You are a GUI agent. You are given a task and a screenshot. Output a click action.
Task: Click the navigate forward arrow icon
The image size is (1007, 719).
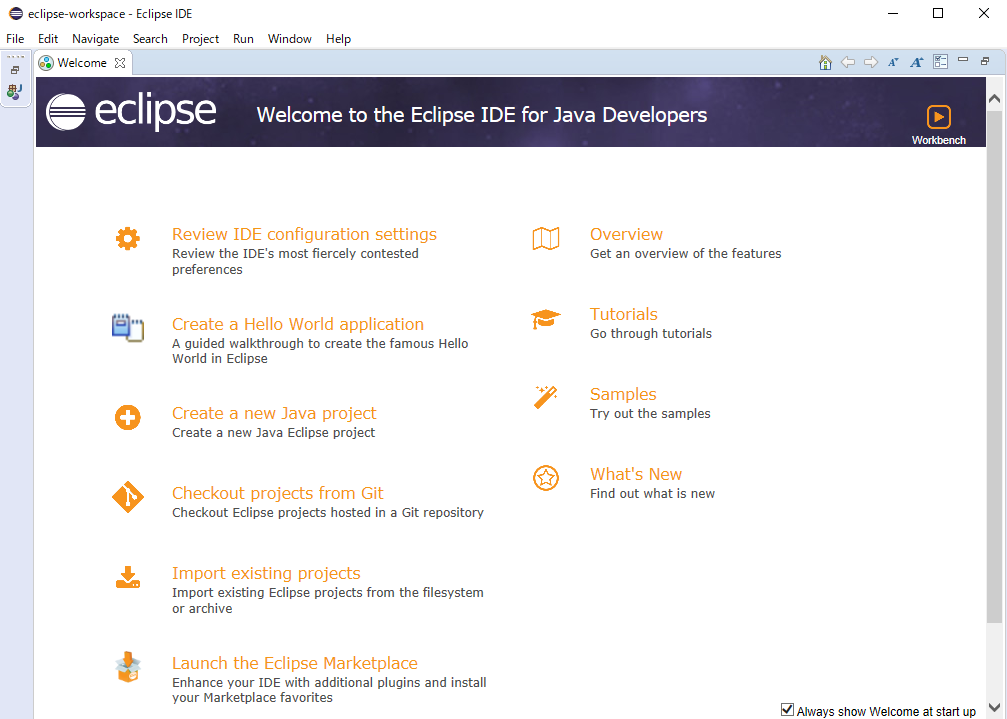click(x=871, y=62)
